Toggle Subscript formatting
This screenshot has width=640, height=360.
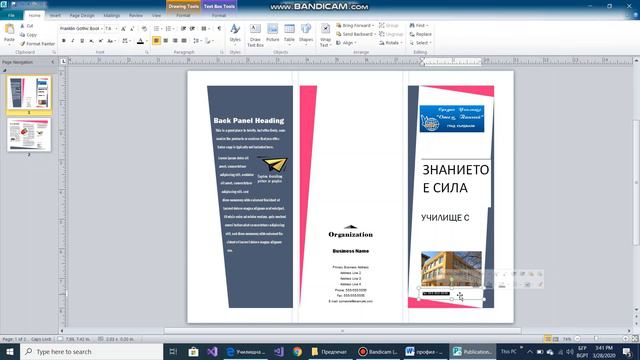91,40
